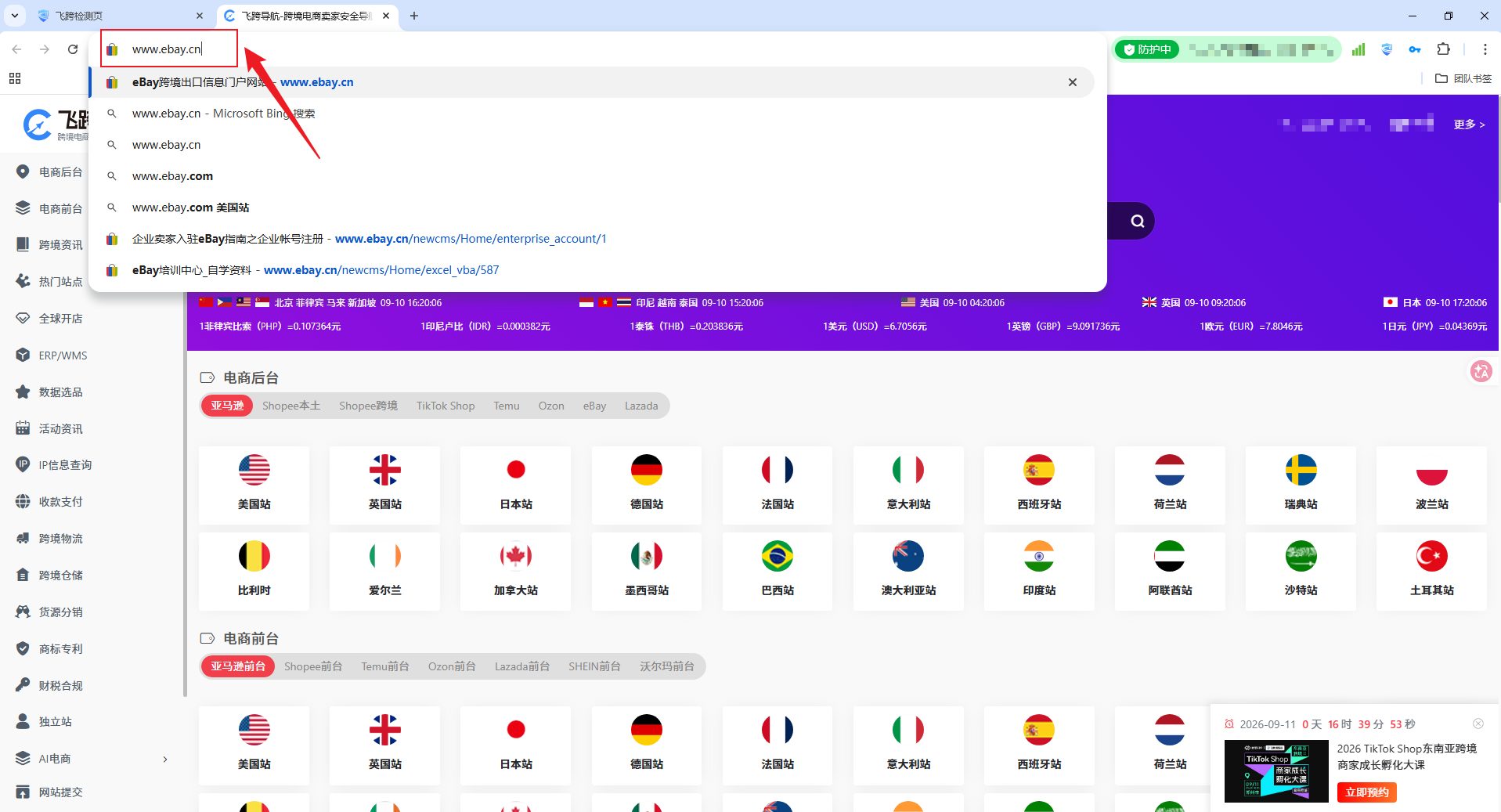
Task: Switch to the 飞跨检测页 tab
Action: 117,16
